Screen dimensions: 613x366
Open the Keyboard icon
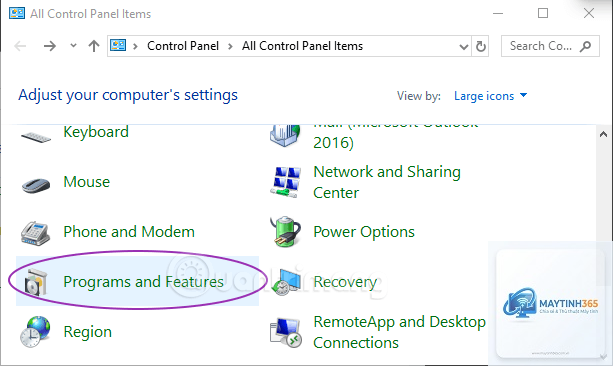36,137
